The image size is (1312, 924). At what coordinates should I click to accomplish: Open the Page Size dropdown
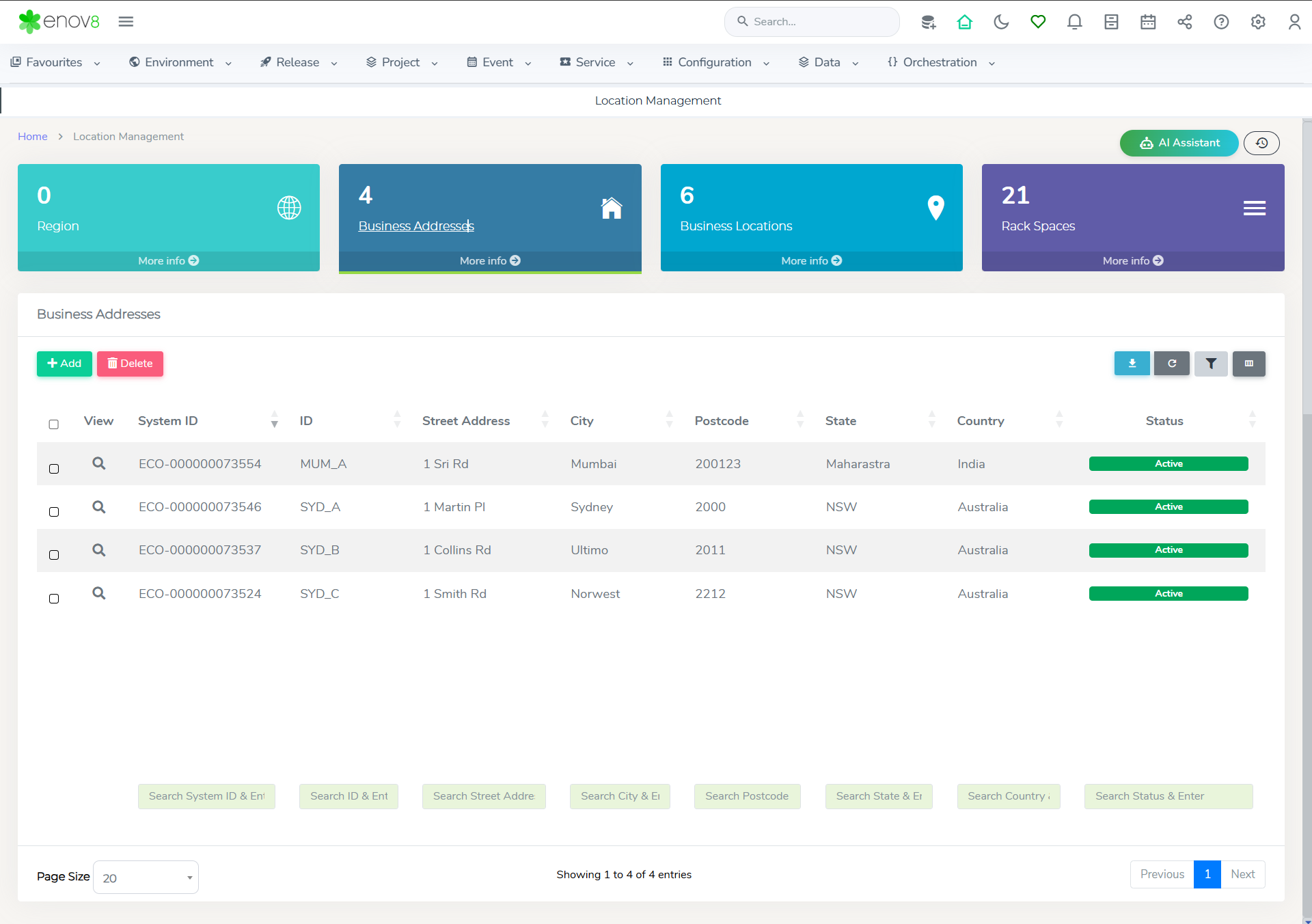pyautogui.click(x=146, y=878)
